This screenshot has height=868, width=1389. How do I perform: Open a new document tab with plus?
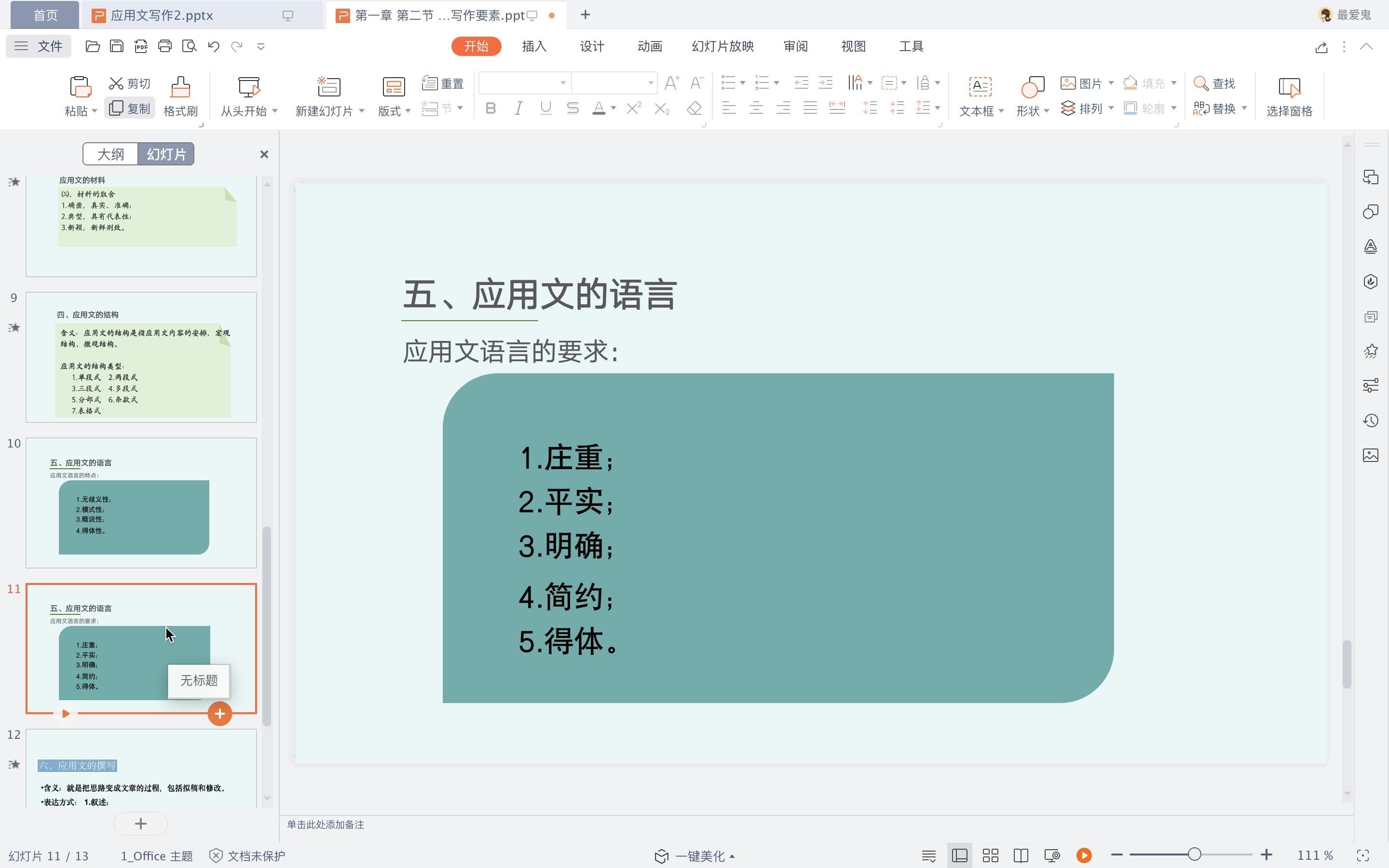point(585,15)
